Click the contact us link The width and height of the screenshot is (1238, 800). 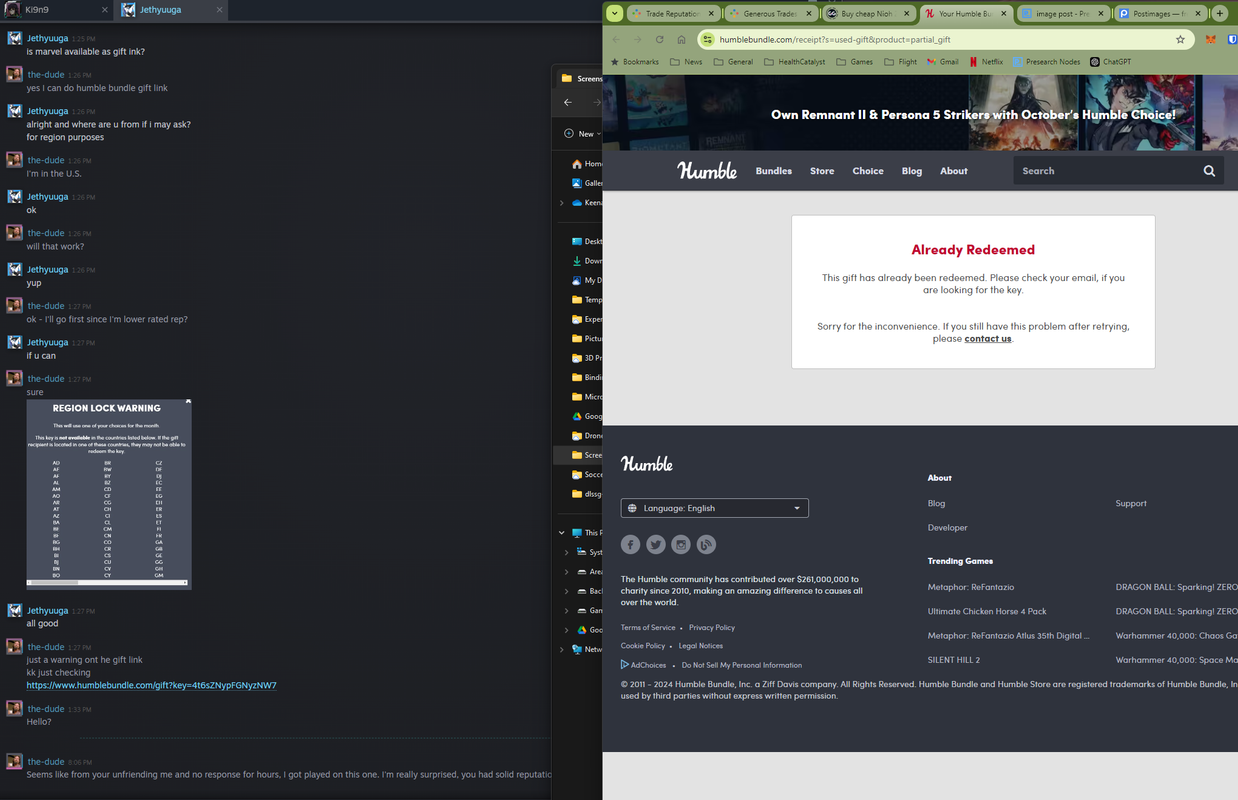pyautogui.click(x=988, y=338)
